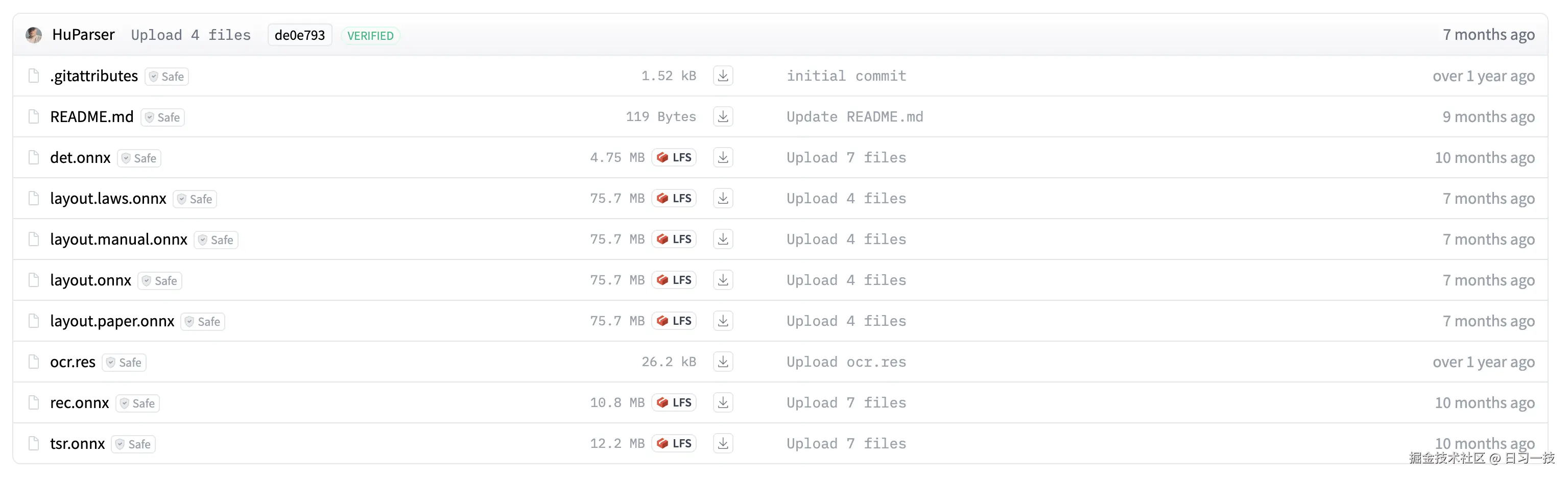Open commit hash de0e793
1568x478 pixels.
[x=299, y=35]
